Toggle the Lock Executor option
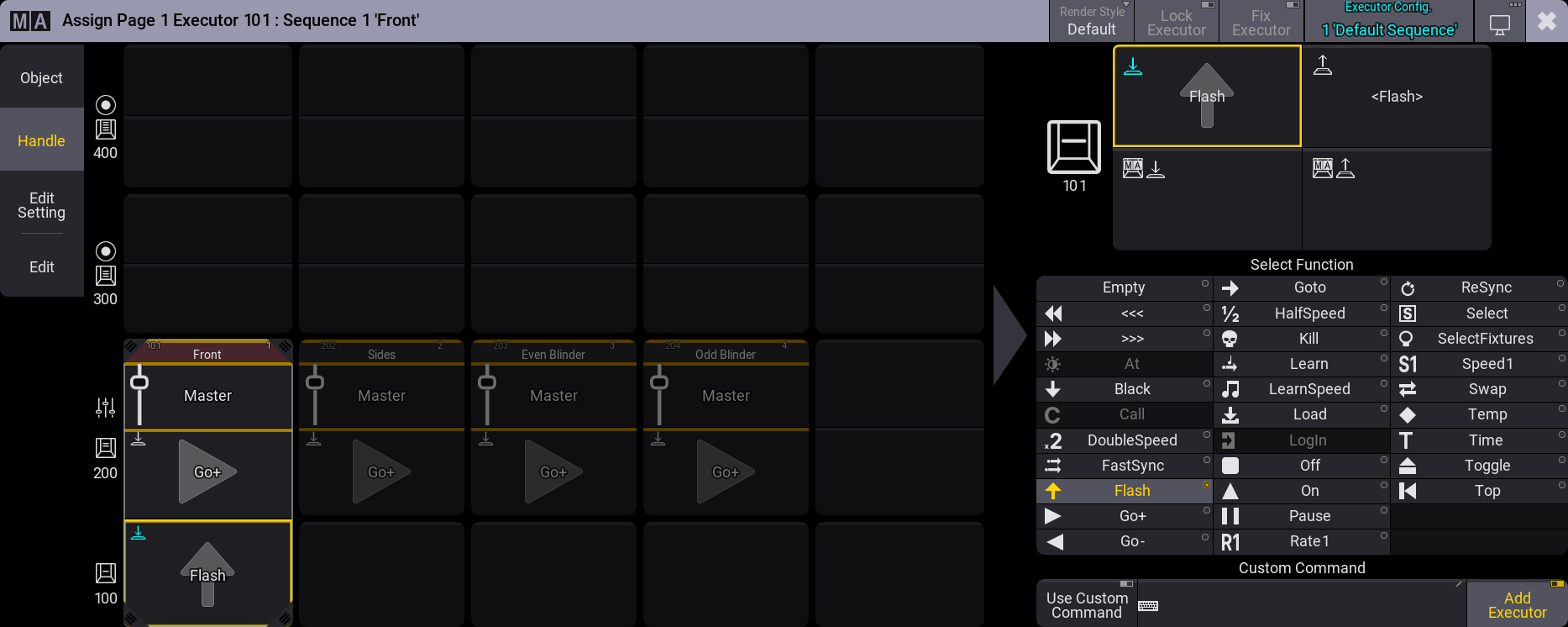1568x627 pixels. 1176,22
